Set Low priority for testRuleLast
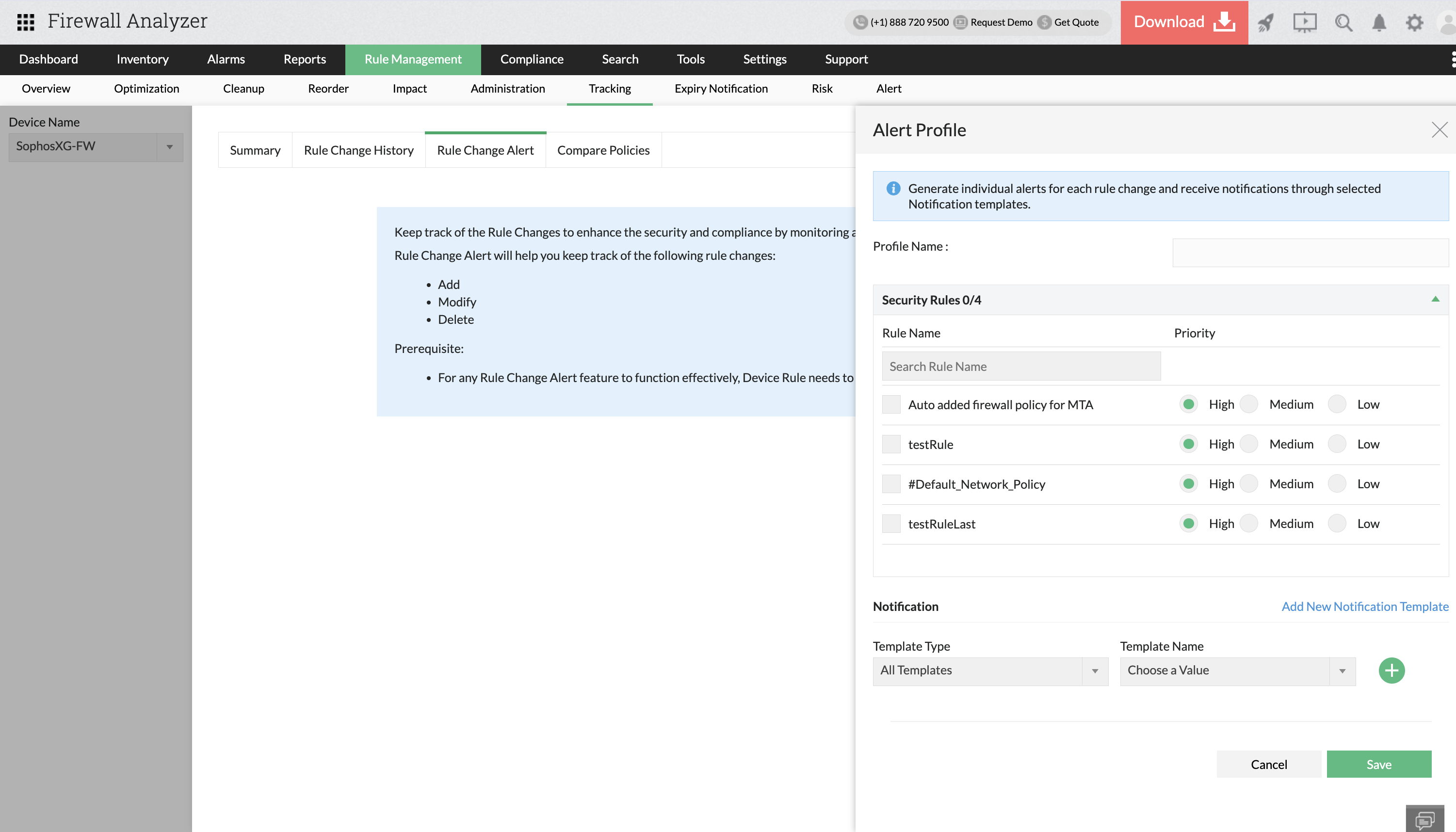This screenshot has height=832, width=1456. coord(1337,523)
